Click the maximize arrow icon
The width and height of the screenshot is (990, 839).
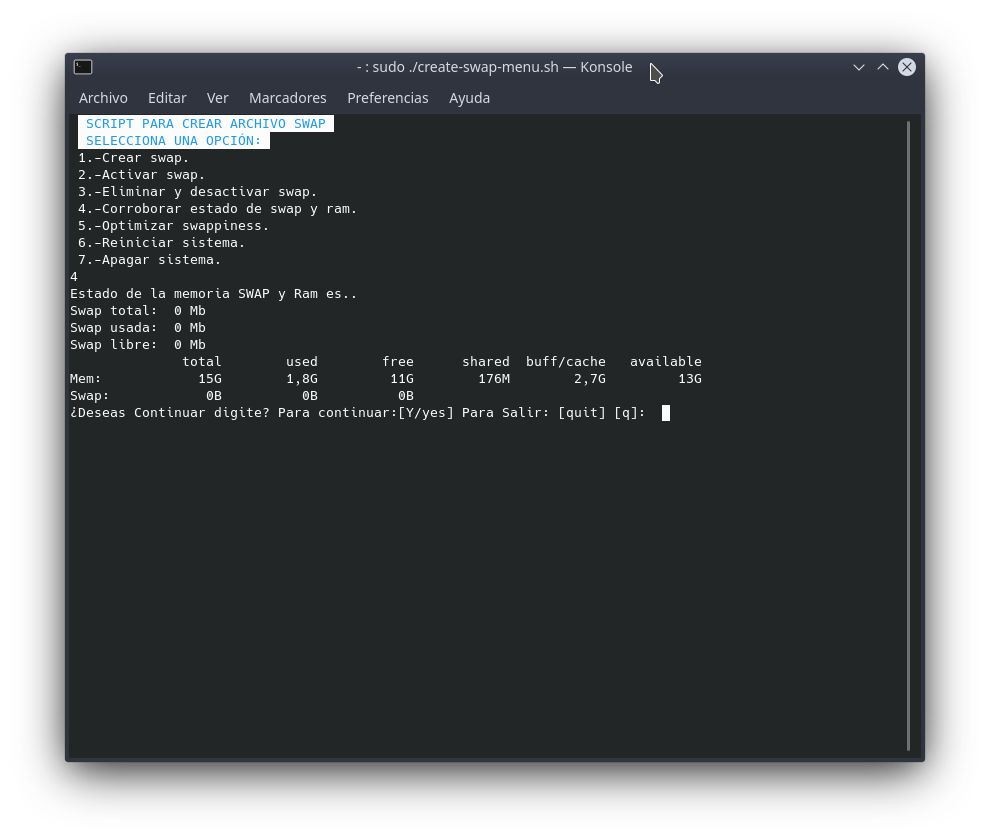[883, 67]
